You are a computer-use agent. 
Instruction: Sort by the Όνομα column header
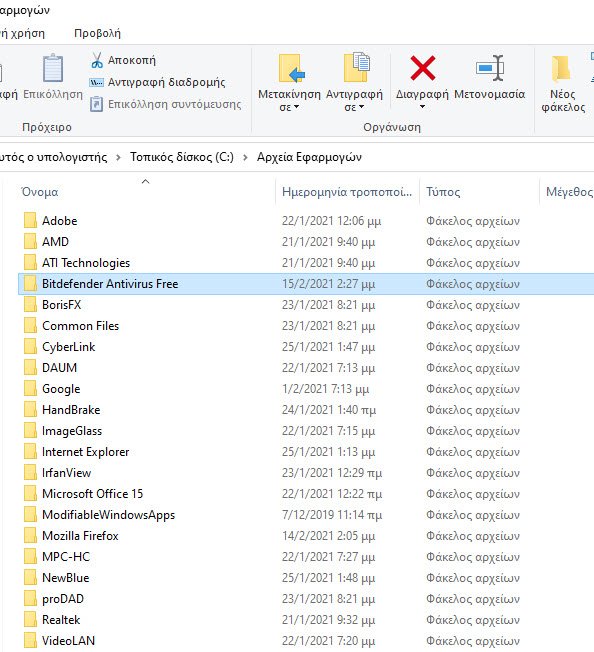(x=40, y=192)
